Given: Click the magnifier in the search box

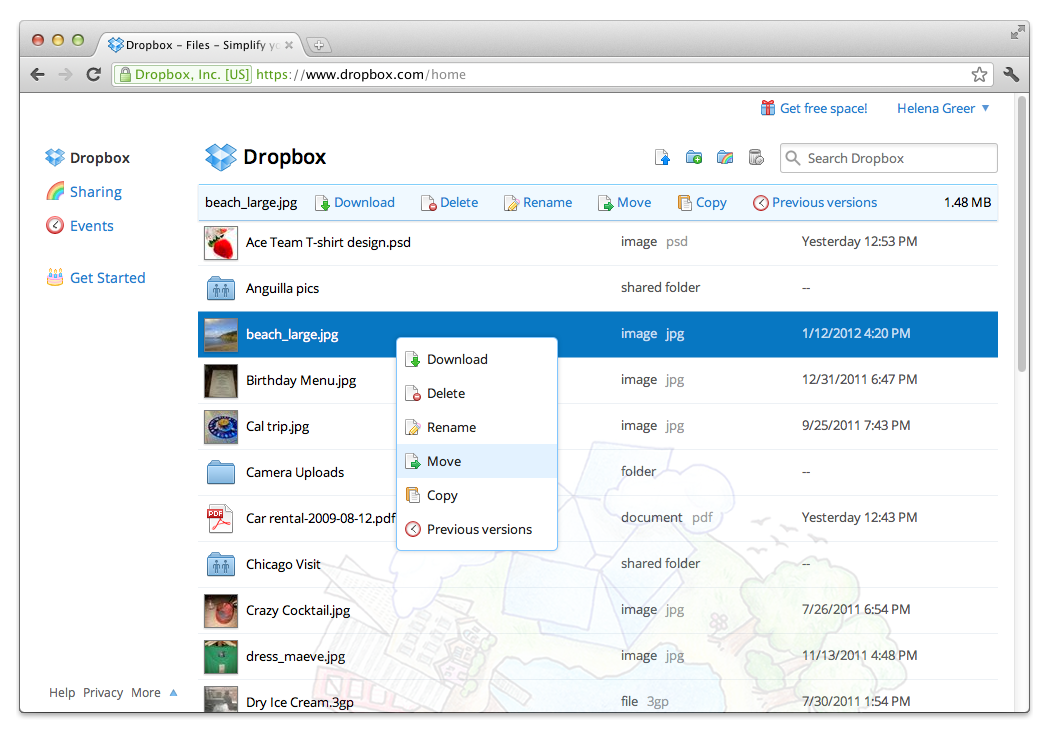Looking at the screenshot, I should point(793,158).
